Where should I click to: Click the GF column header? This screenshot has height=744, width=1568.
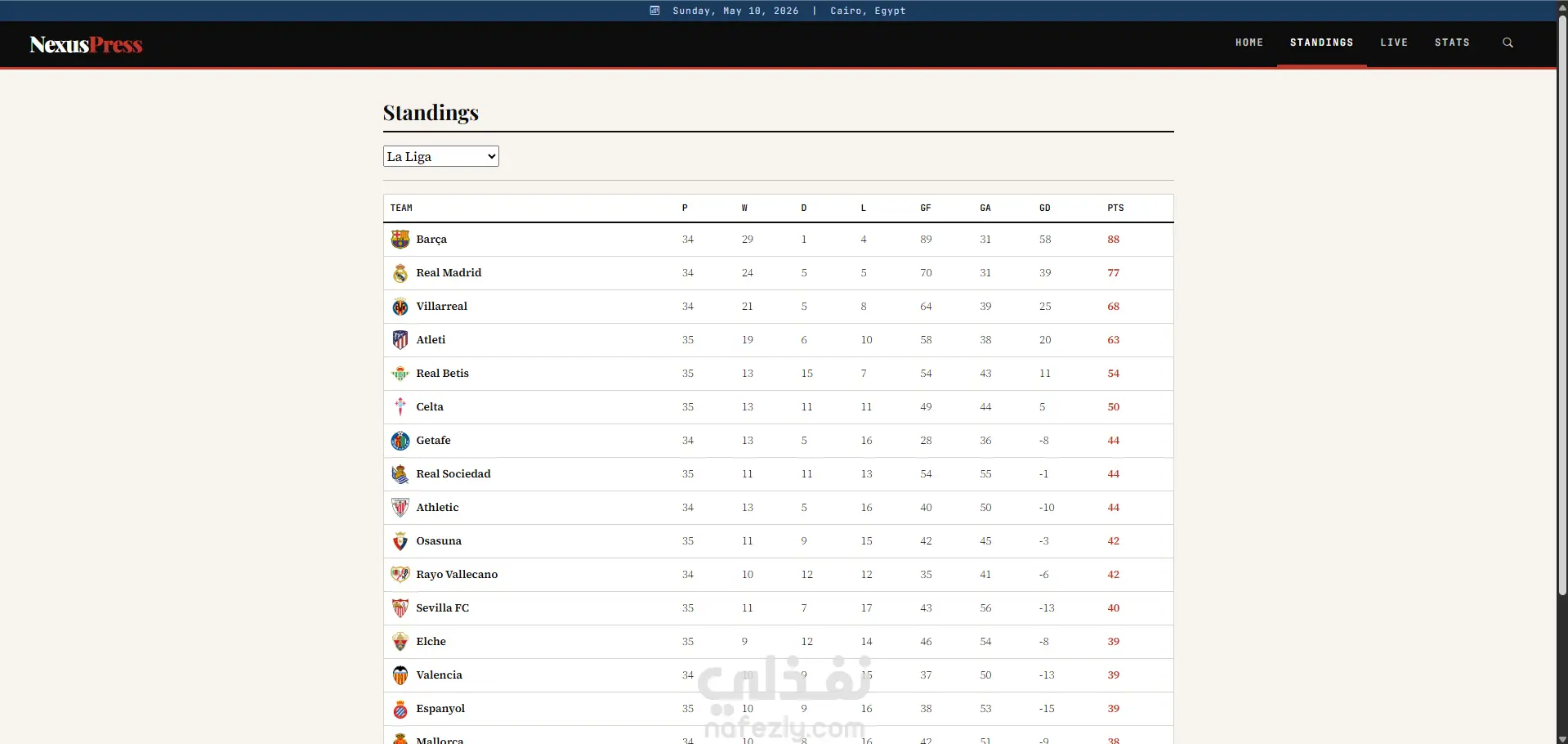click(x=926, y=208)
